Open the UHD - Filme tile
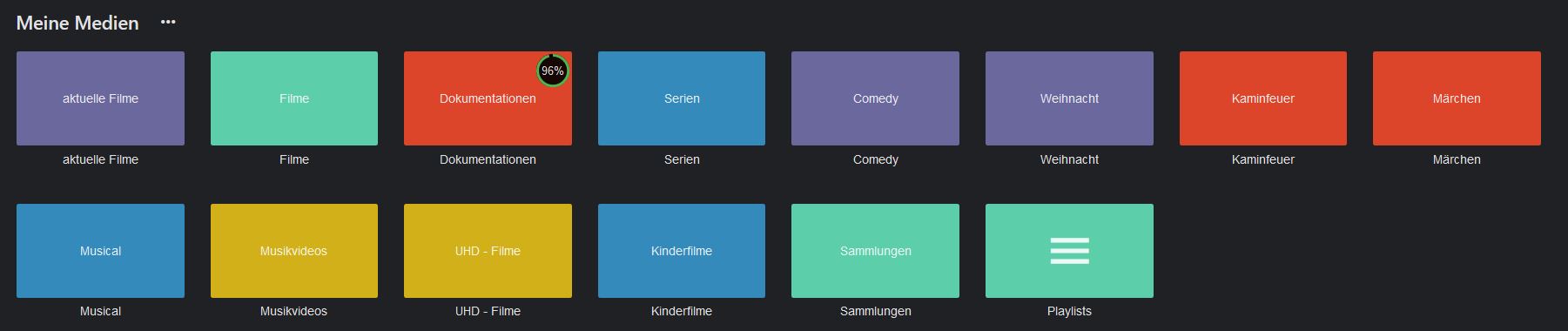This screenshot has height=331, width=1568. click(488, 251)
